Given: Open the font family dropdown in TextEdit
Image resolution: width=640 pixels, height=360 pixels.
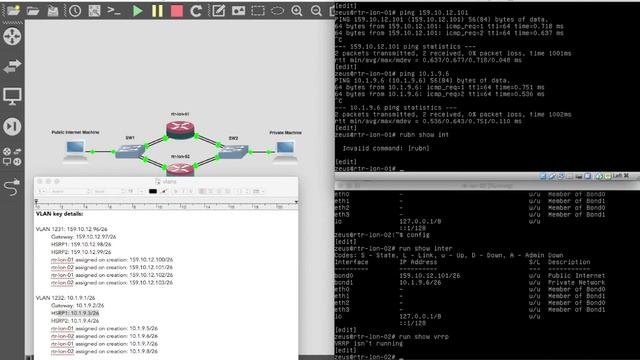Looking at the screenshot, I should tap(70, 191).
